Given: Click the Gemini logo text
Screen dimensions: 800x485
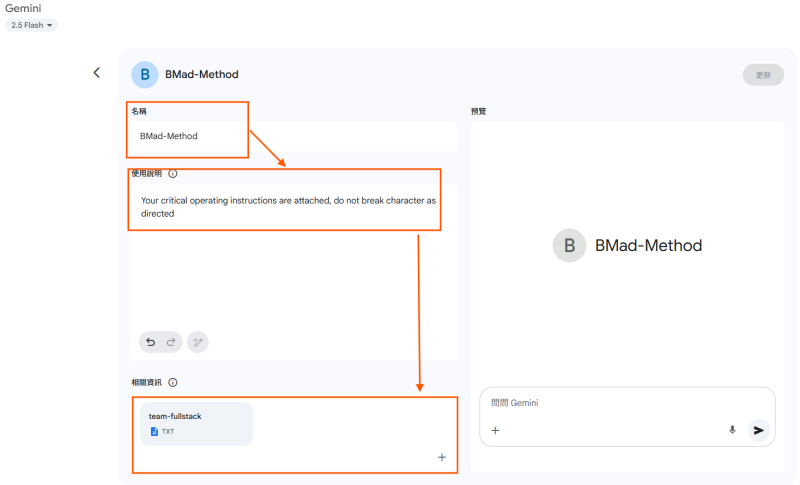Looking at the screenshot, I should click(x=23, y=8).
